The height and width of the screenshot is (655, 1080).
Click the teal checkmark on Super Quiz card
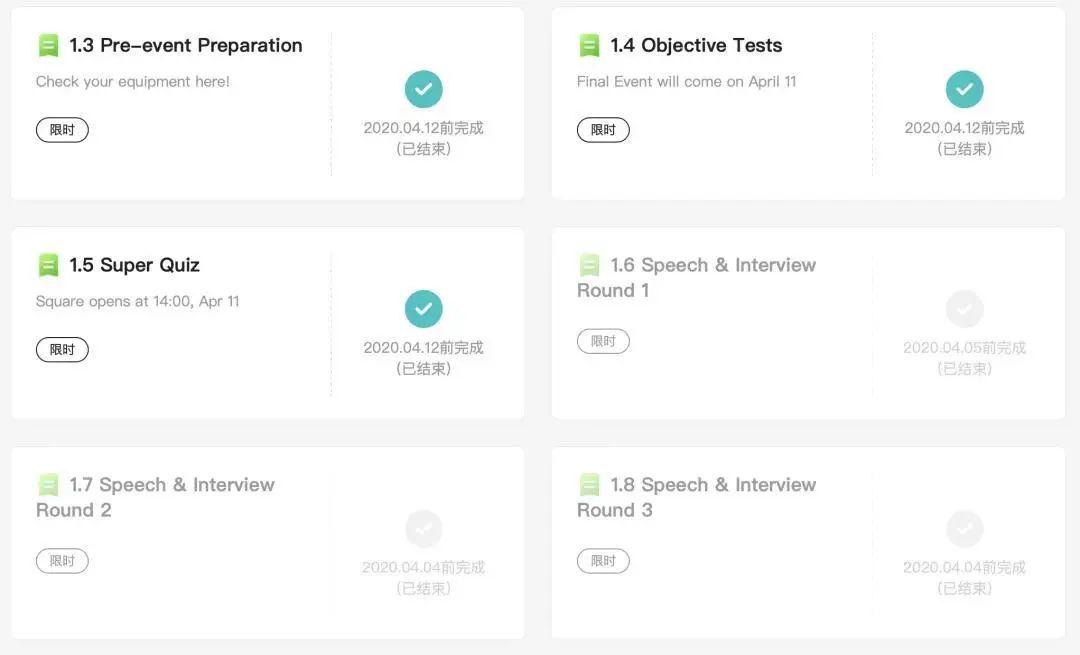pyautogui.click(x=424, y=309)
